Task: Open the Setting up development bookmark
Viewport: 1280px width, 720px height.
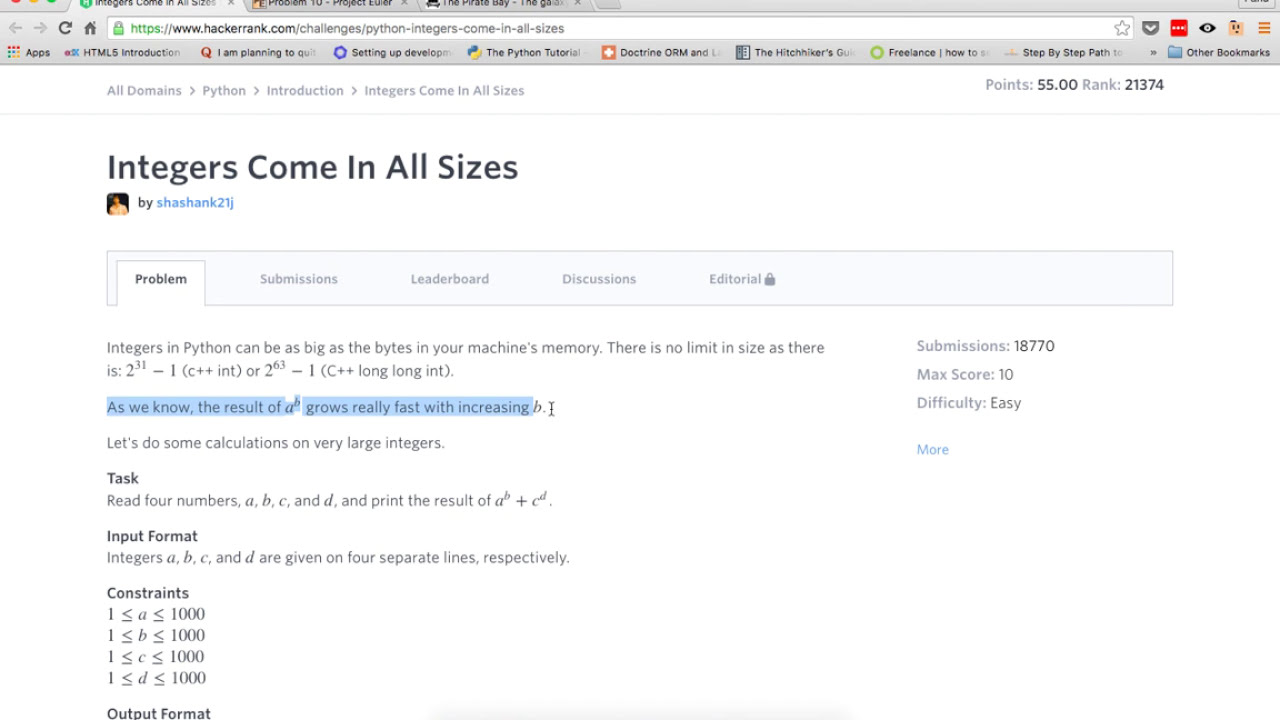Action: point(392,52)
